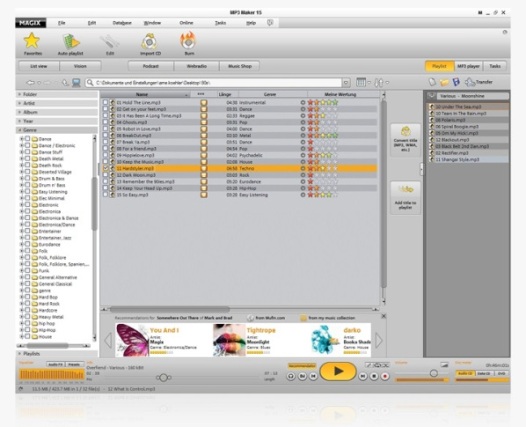Click the large play button
This screenshot has width=526, height=427.
pyautogui.click(x=338, y=371)
